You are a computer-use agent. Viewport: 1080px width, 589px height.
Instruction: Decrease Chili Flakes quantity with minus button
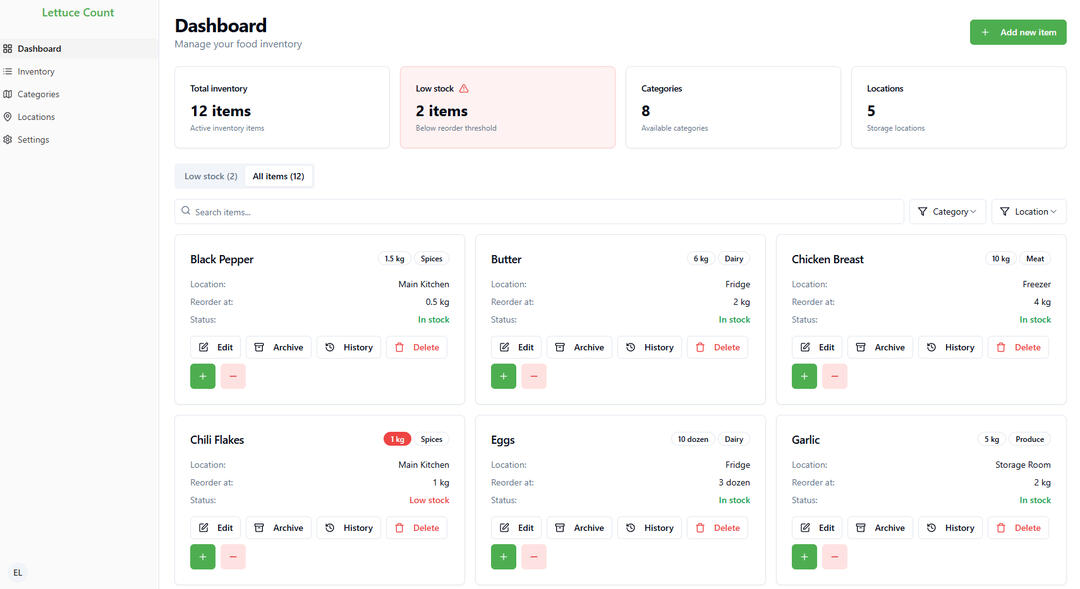click(233, 557)
